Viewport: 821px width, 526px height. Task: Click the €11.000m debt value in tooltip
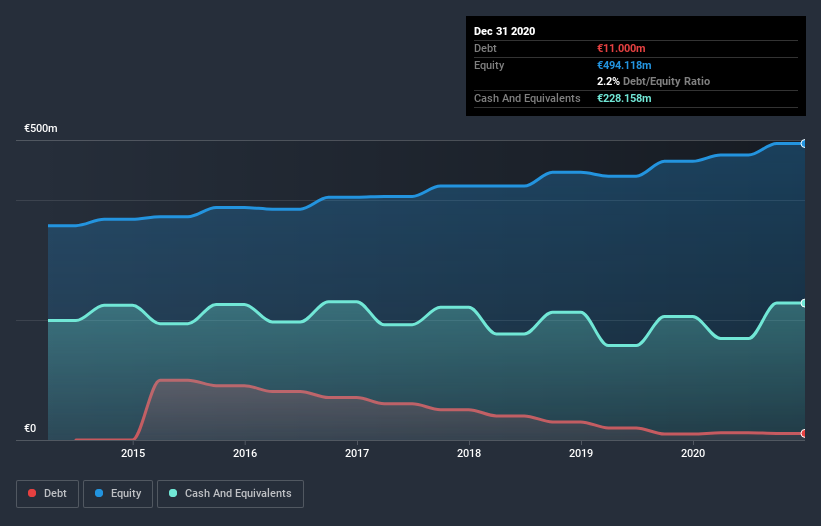click(621, 48)
